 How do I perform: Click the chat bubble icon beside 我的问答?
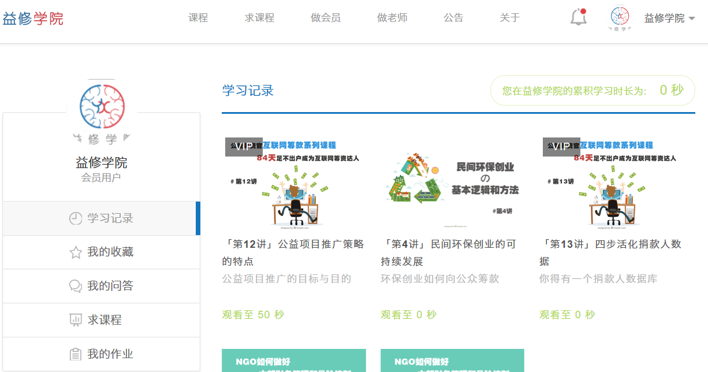75,286
